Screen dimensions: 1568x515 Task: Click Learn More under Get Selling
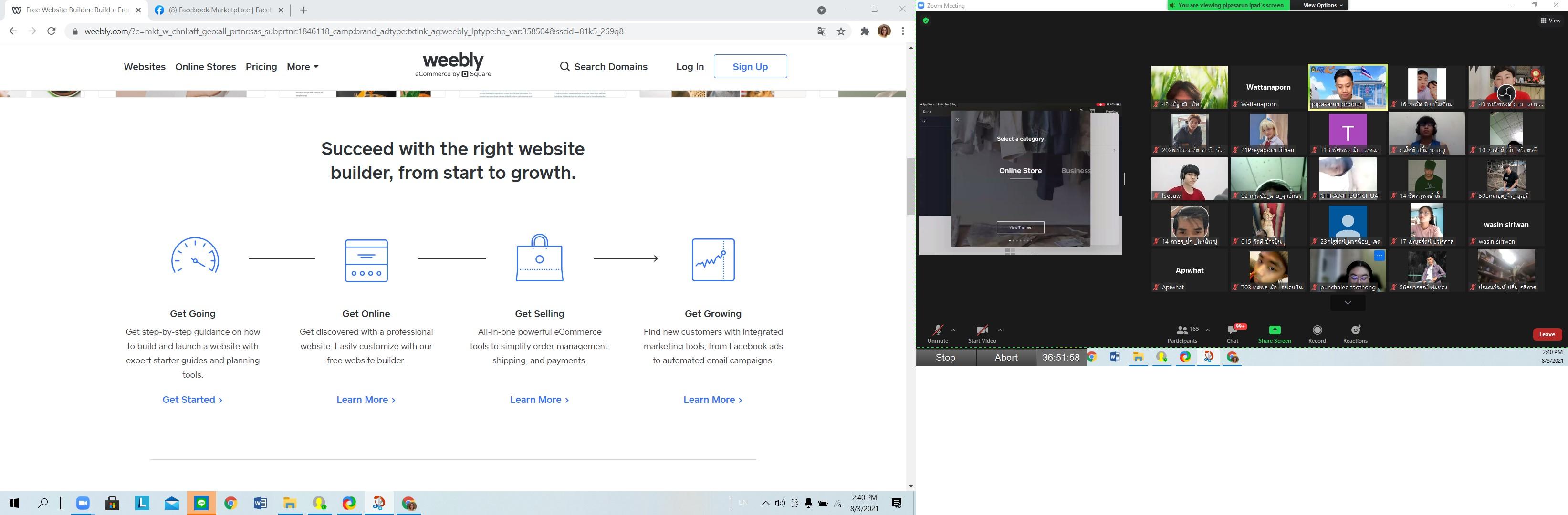[x=539, y=400]
